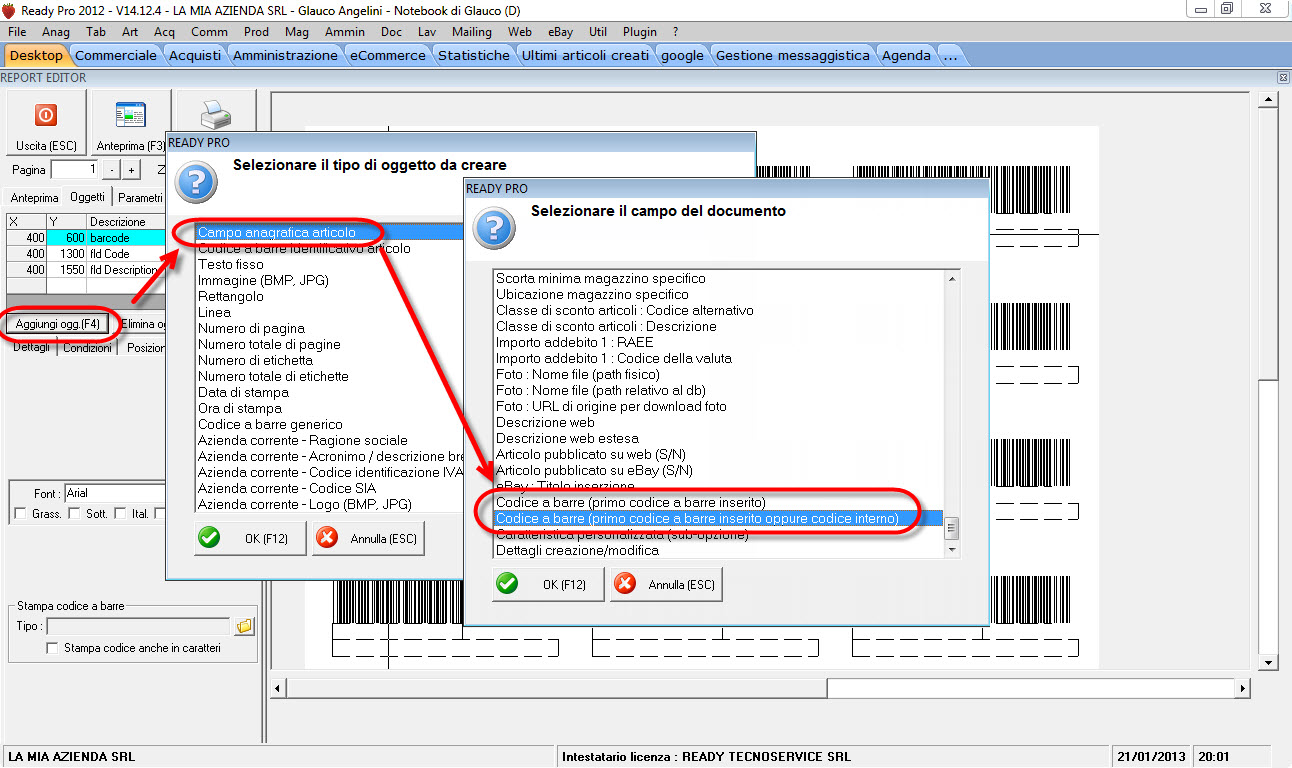Click Annulla (ESC) in object type dialog
The height and width of the screenshot is (768, 1292).
pyautogui.click(x=368, y=538)
